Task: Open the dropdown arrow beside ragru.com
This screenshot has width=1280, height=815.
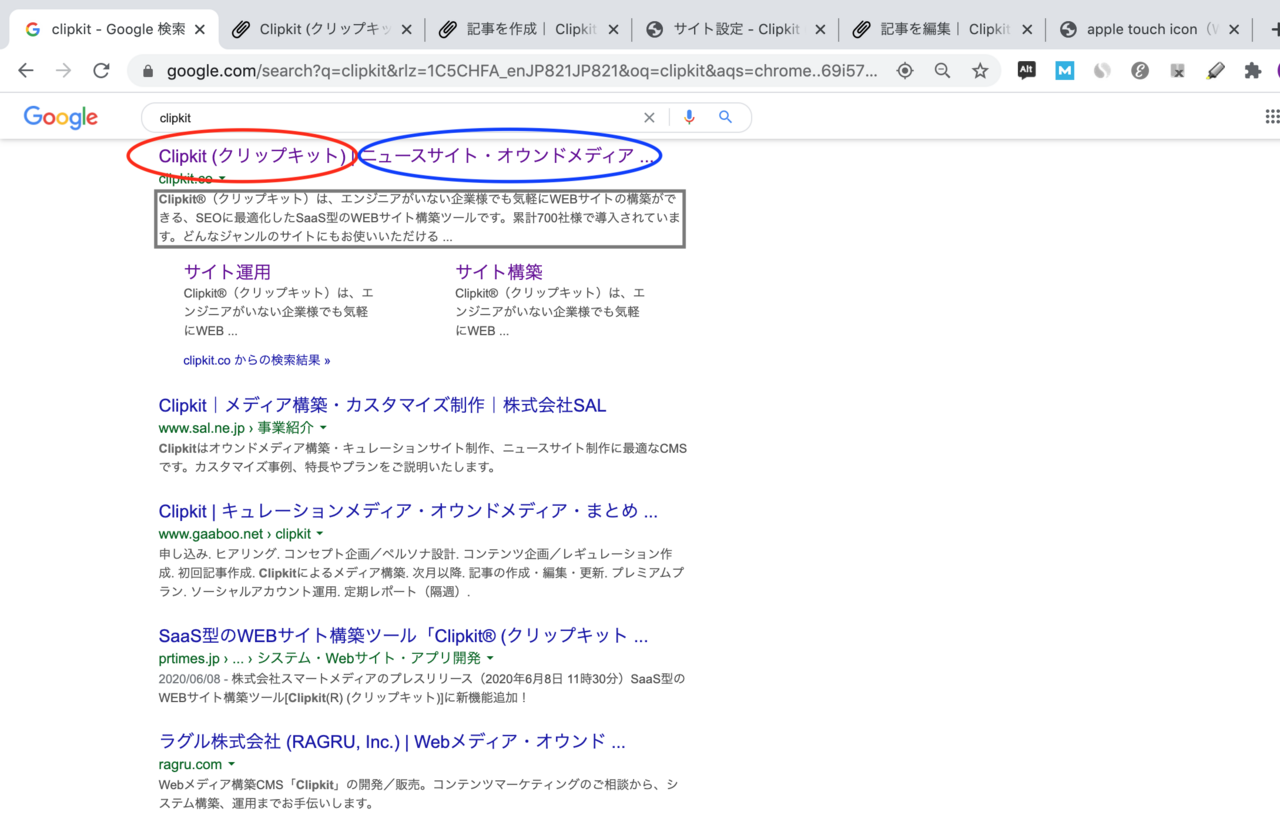Action: coord(232,765)
